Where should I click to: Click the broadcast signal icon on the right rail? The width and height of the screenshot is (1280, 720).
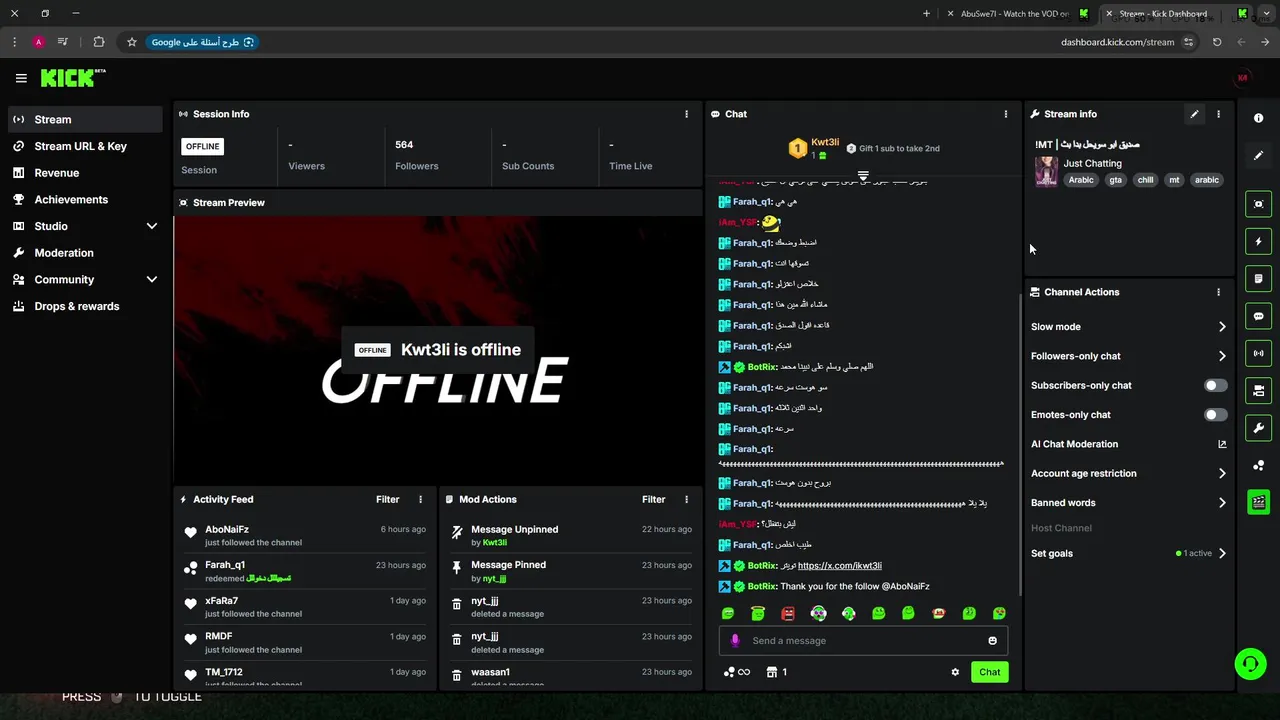click(x=1258, y=353)
